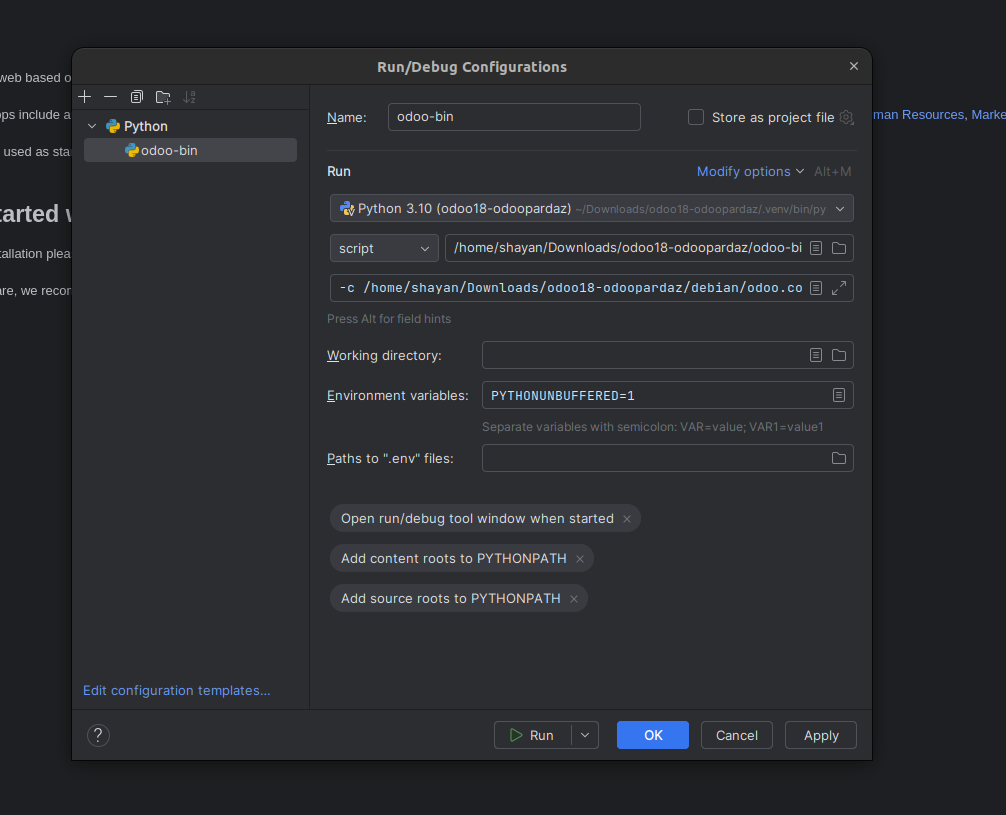Add a new run configuration
This screenshot has height=815, width=1006.
click(x=85, y=97)
